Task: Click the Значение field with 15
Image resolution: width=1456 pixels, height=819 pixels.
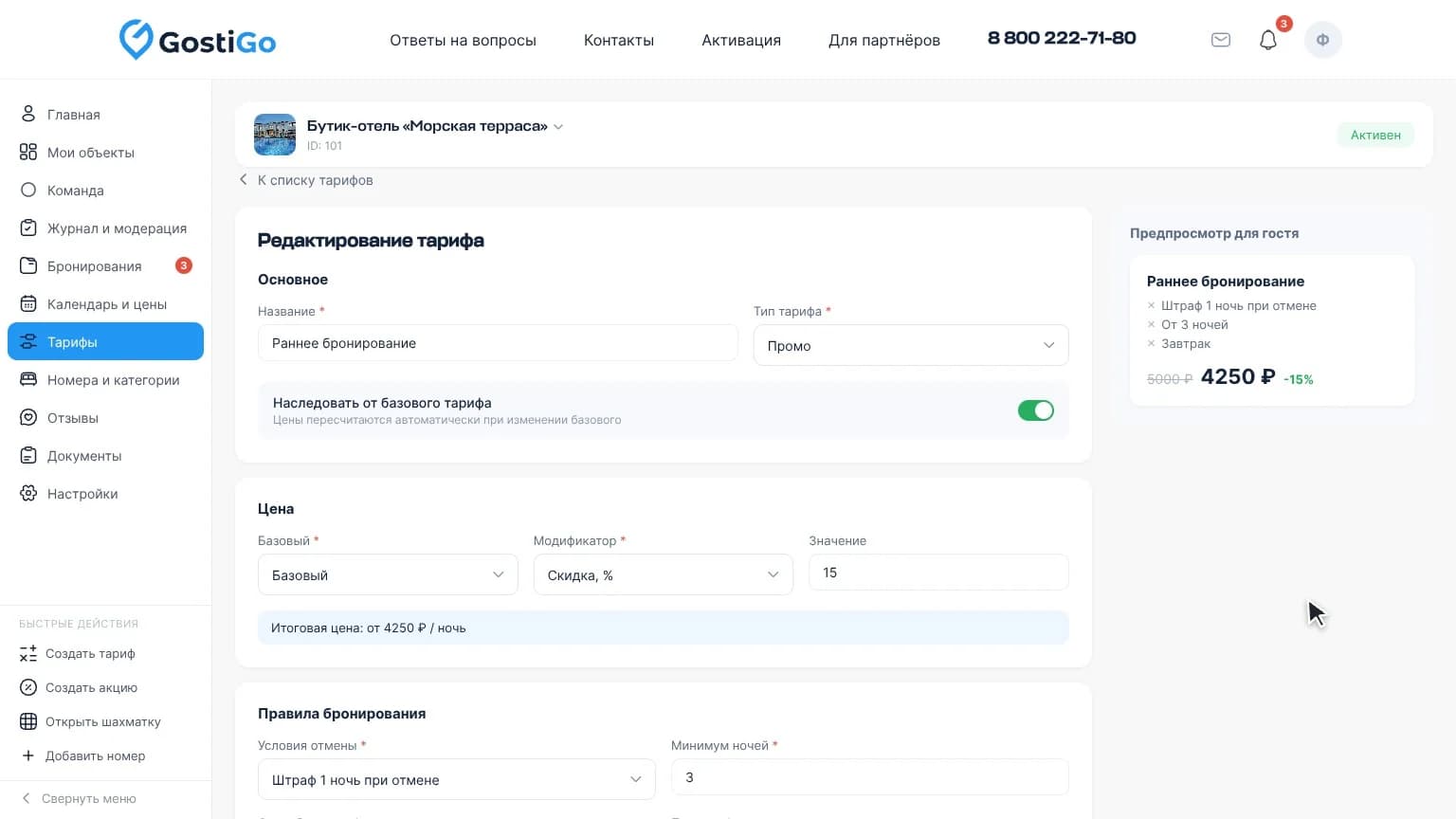Action: tap(938, 573)
